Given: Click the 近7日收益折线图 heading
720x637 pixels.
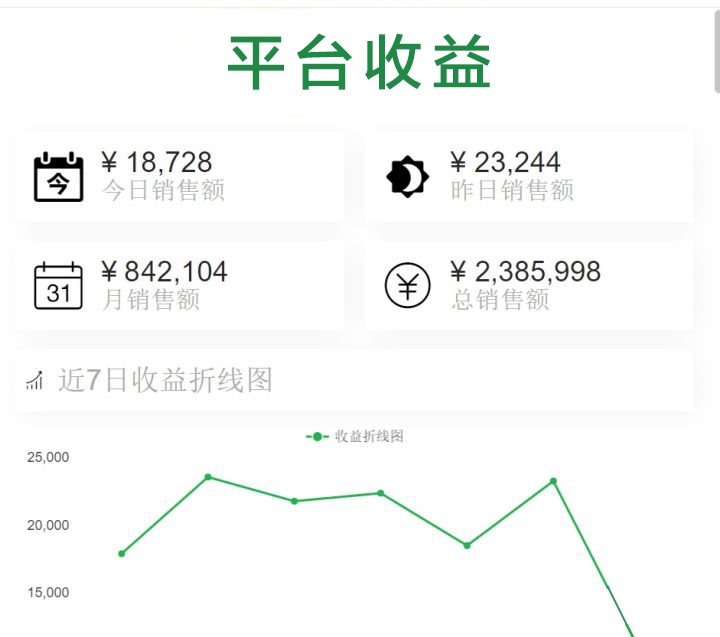Looking at the screenshot, I should pos(165,380).
